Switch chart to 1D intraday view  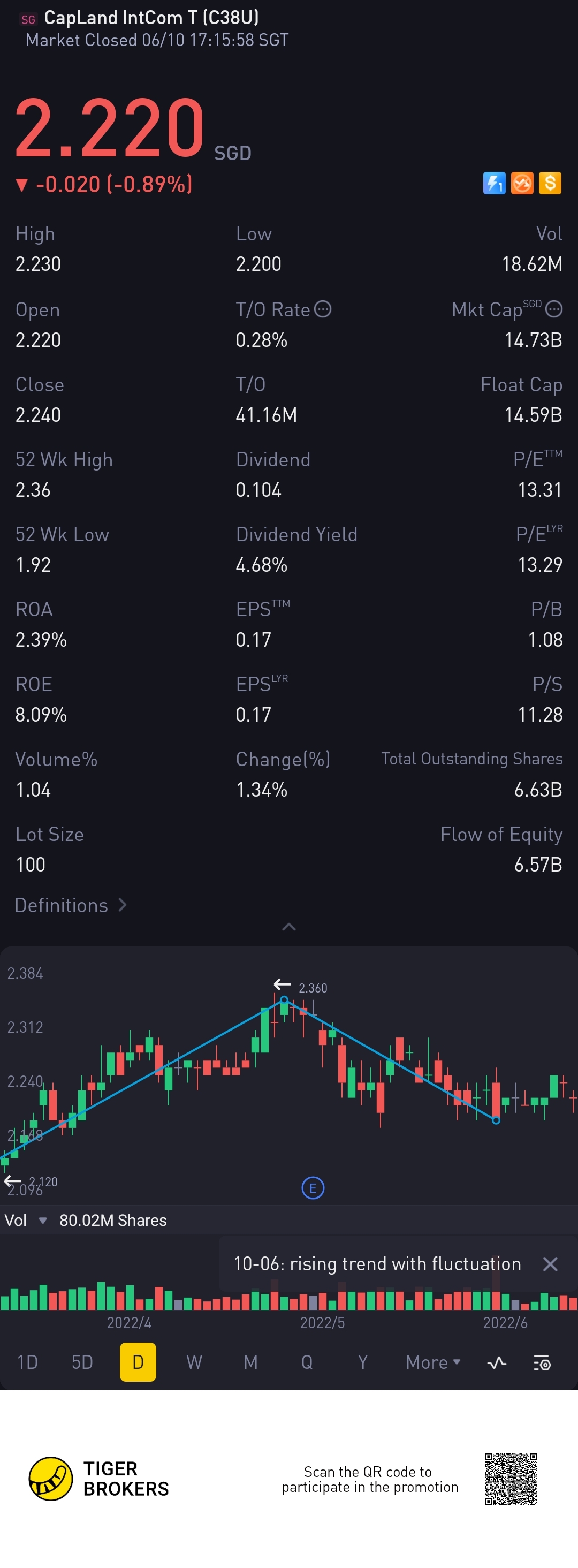(x=27, y=1362)
